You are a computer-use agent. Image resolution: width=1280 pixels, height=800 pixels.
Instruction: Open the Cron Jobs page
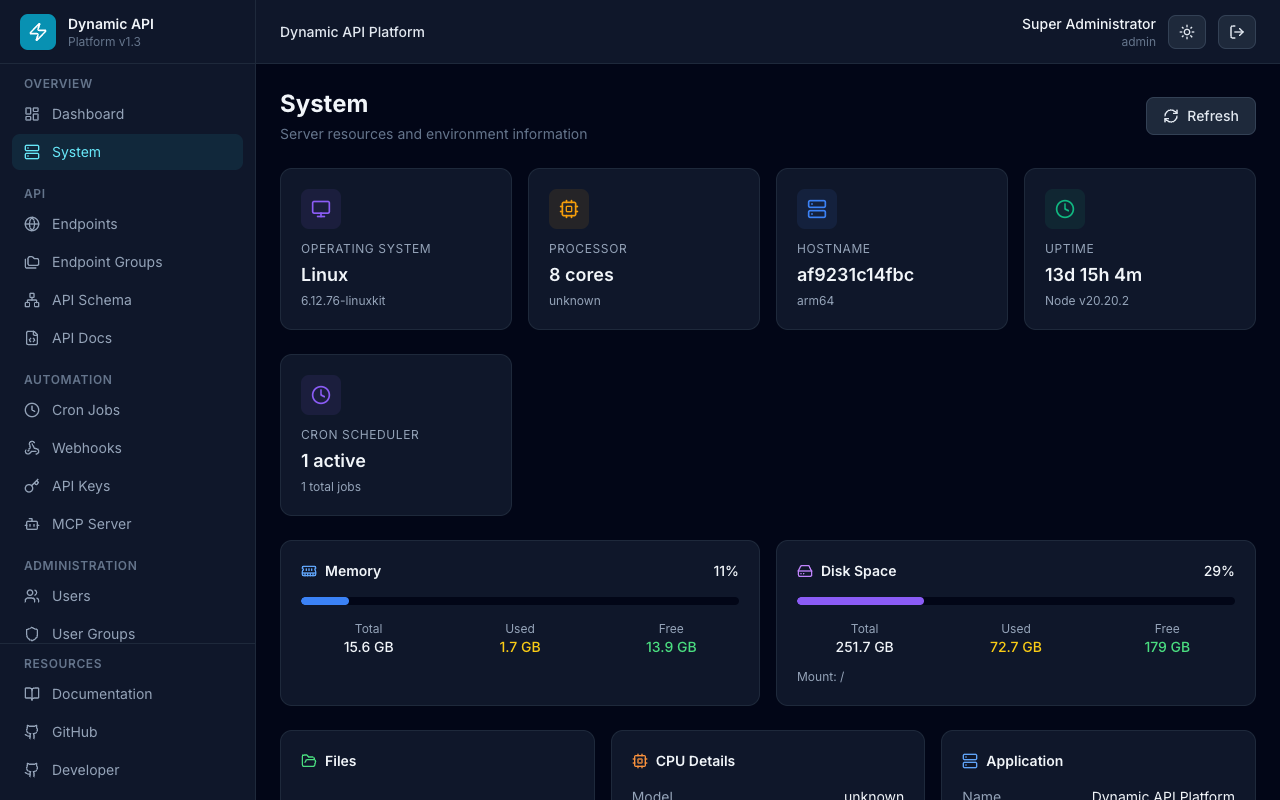pos(127,410)
